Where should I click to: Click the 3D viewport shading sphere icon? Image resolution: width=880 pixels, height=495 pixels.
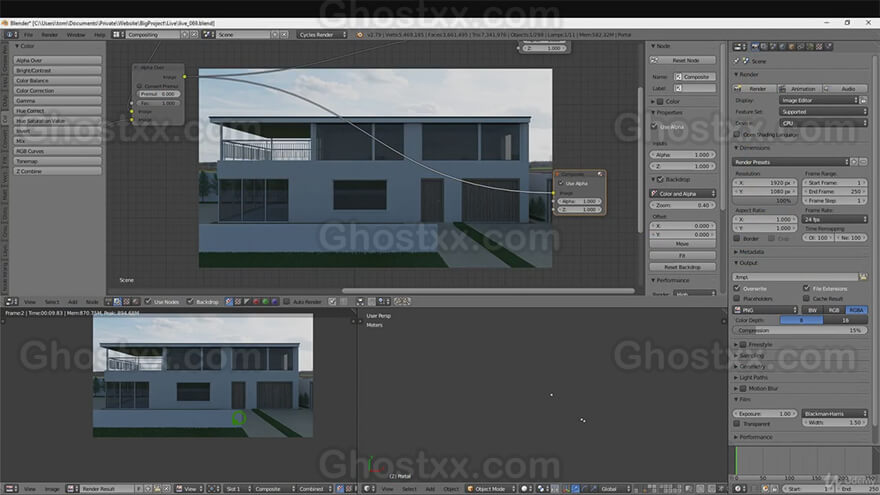coord(524,489)
